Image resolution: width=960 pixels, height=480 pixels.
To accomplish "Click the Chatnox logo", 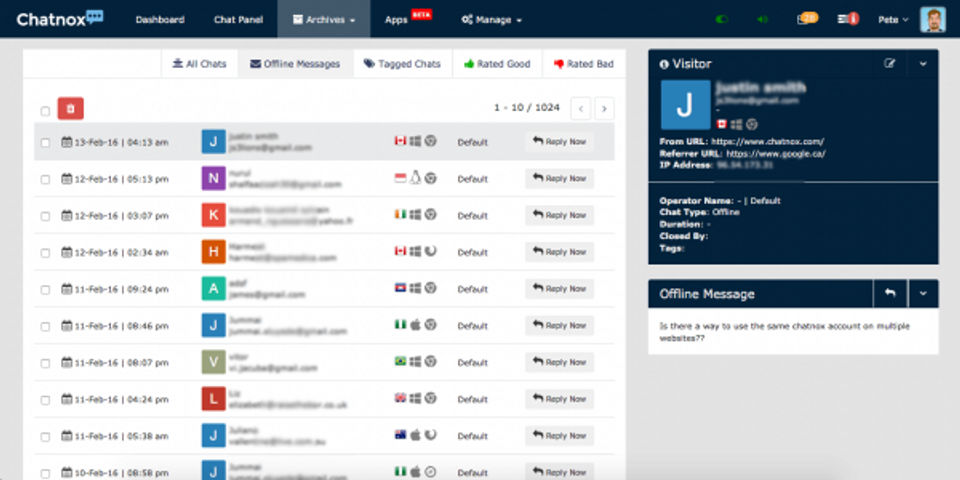I will pyautogui.click(x=59, y=19).
